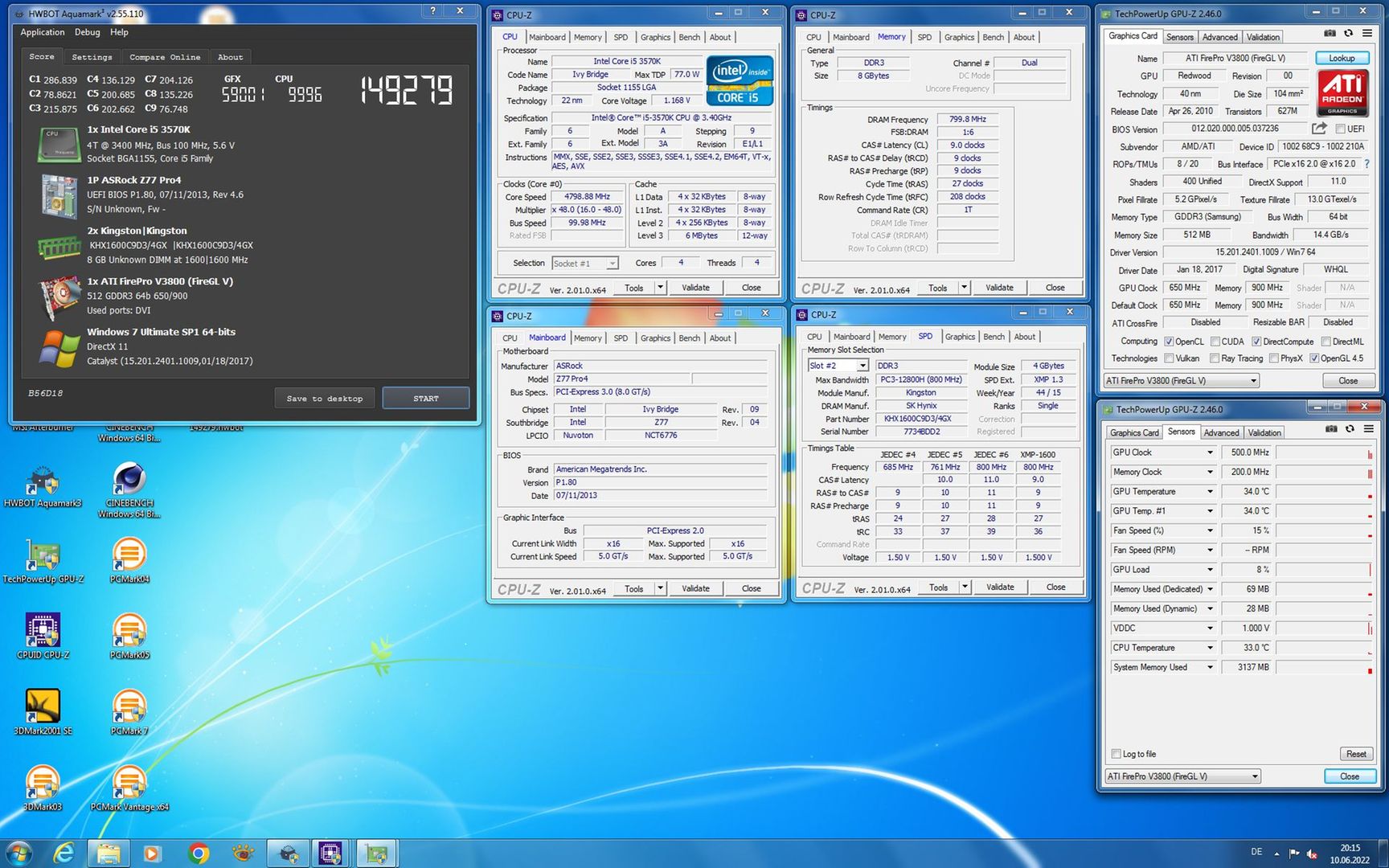Open 3DMark2001 SE desktop shortcut
Viewport: 1389px width, 868px height.
click(43, 713)
